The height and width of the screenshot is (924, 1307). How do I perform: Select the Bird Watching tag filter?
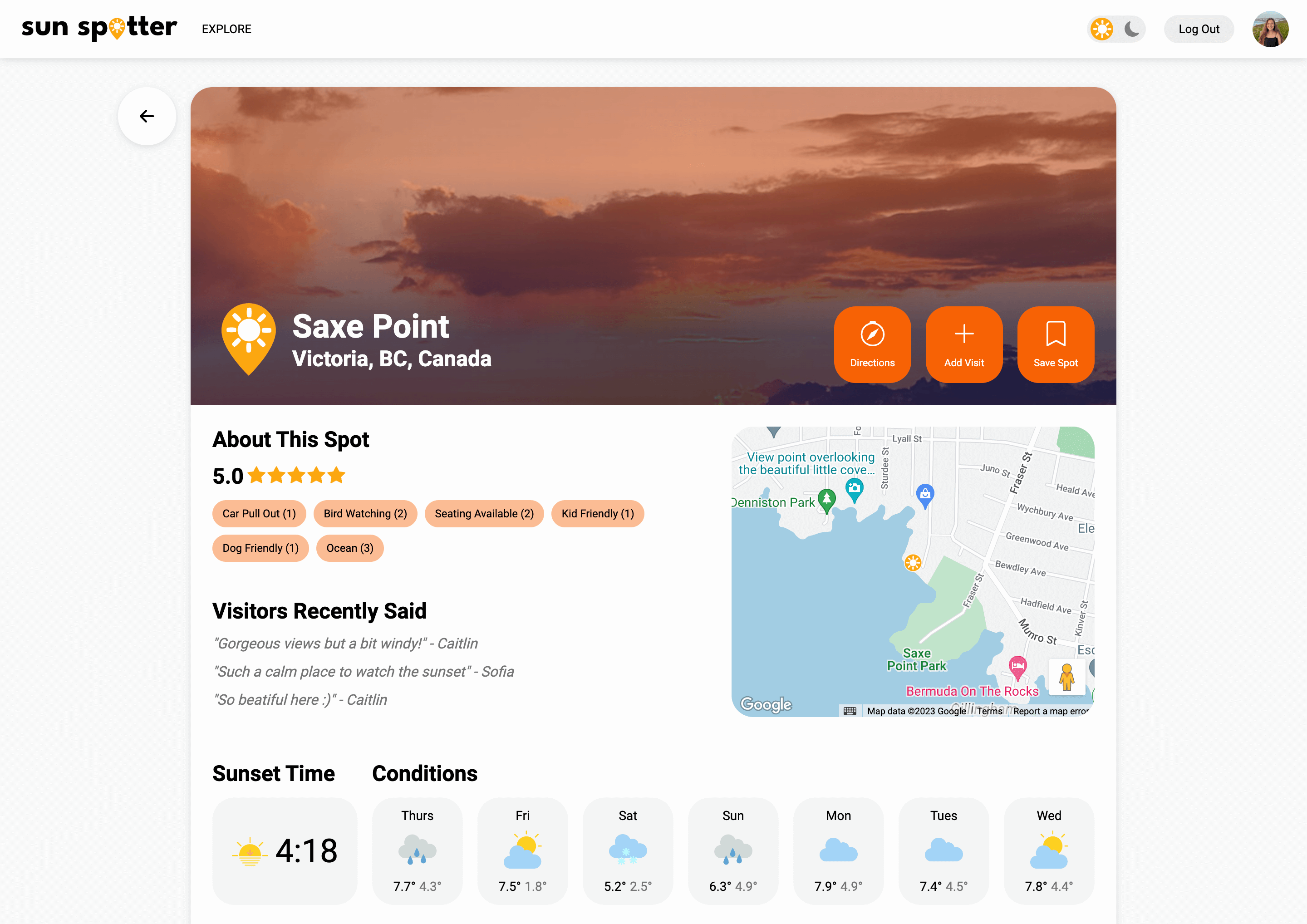pos(365,514)
